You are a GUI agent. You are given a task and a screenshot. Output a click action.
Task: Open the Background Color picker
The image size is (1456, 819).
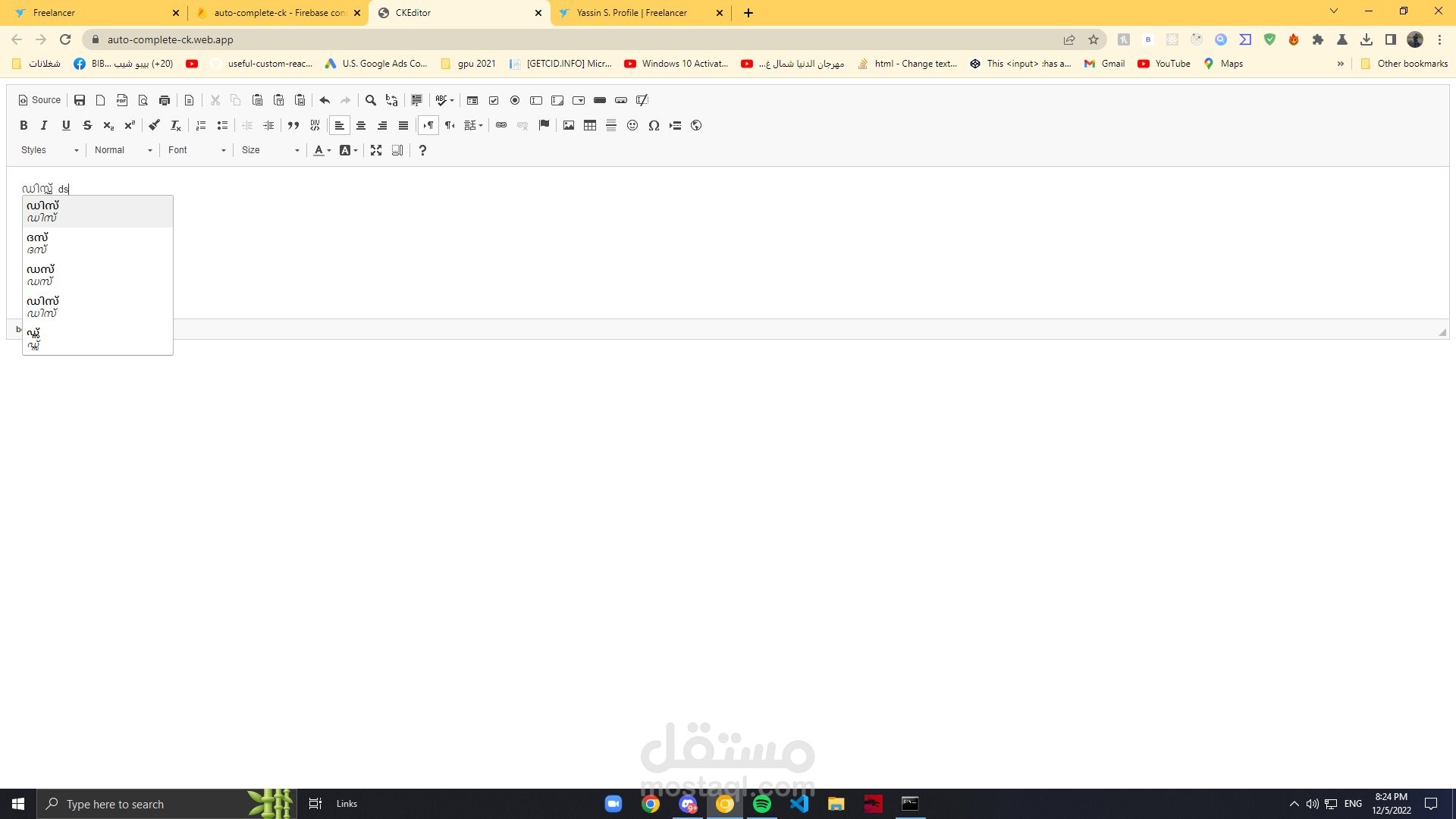349,150
